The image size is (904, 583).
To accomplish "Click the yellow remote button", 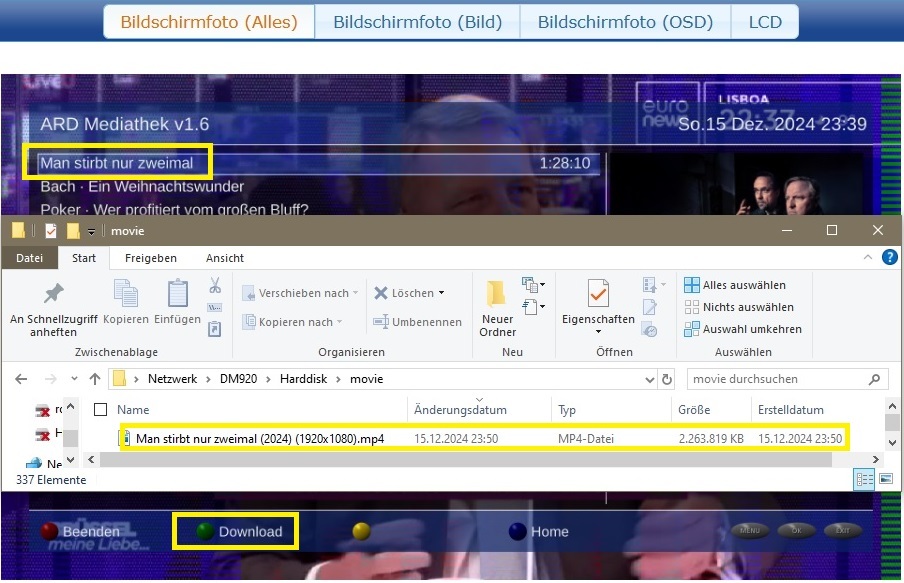I will pyautogui.click(x=361, y=531).
